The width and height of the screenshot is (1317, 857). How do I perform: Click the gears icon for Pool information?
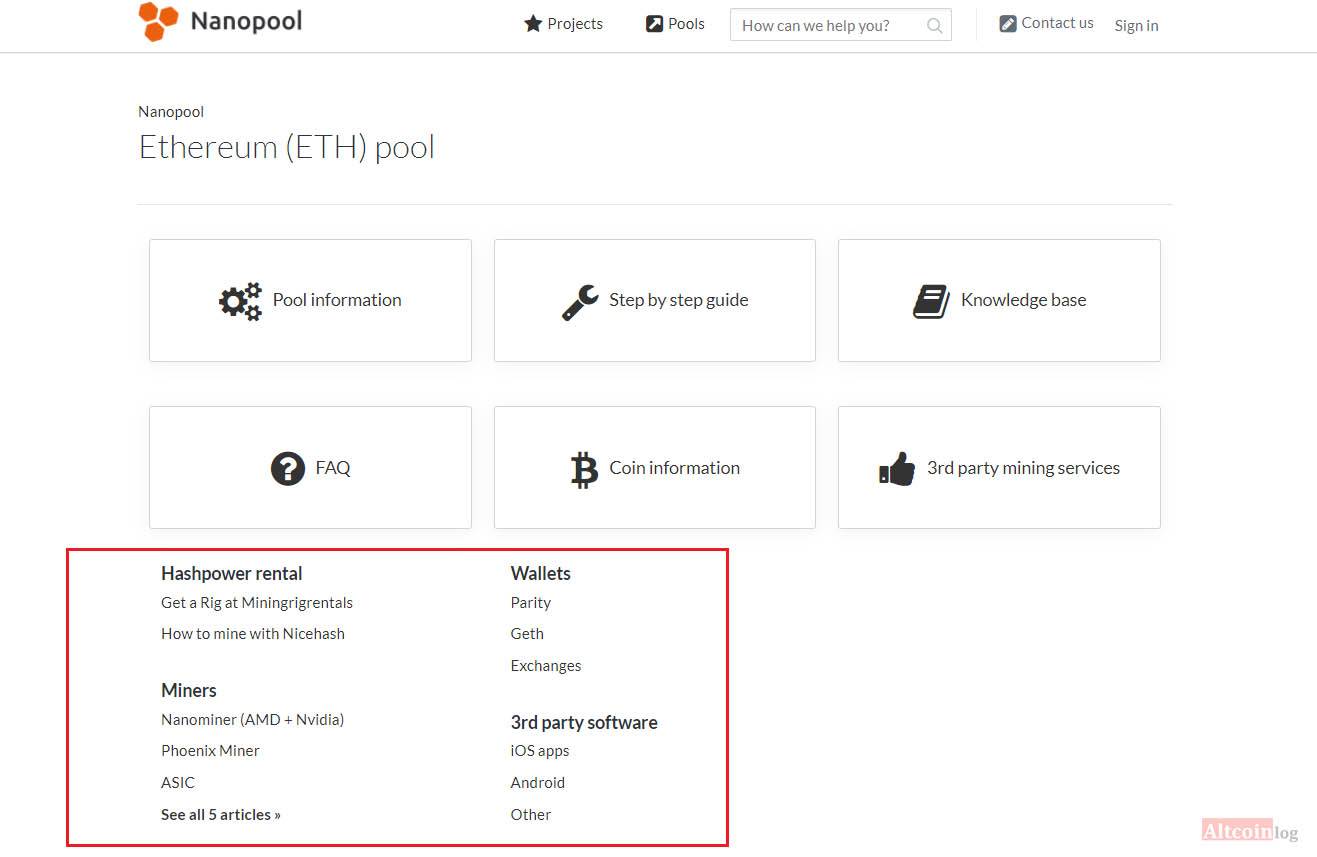[241, 300]
